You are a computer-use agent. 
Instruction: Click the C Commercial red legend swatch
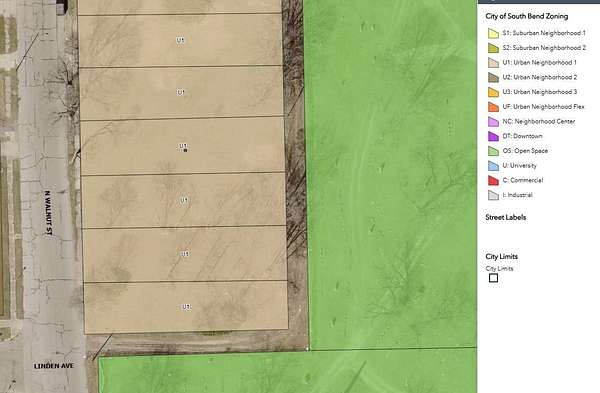(x=493, y=180)
